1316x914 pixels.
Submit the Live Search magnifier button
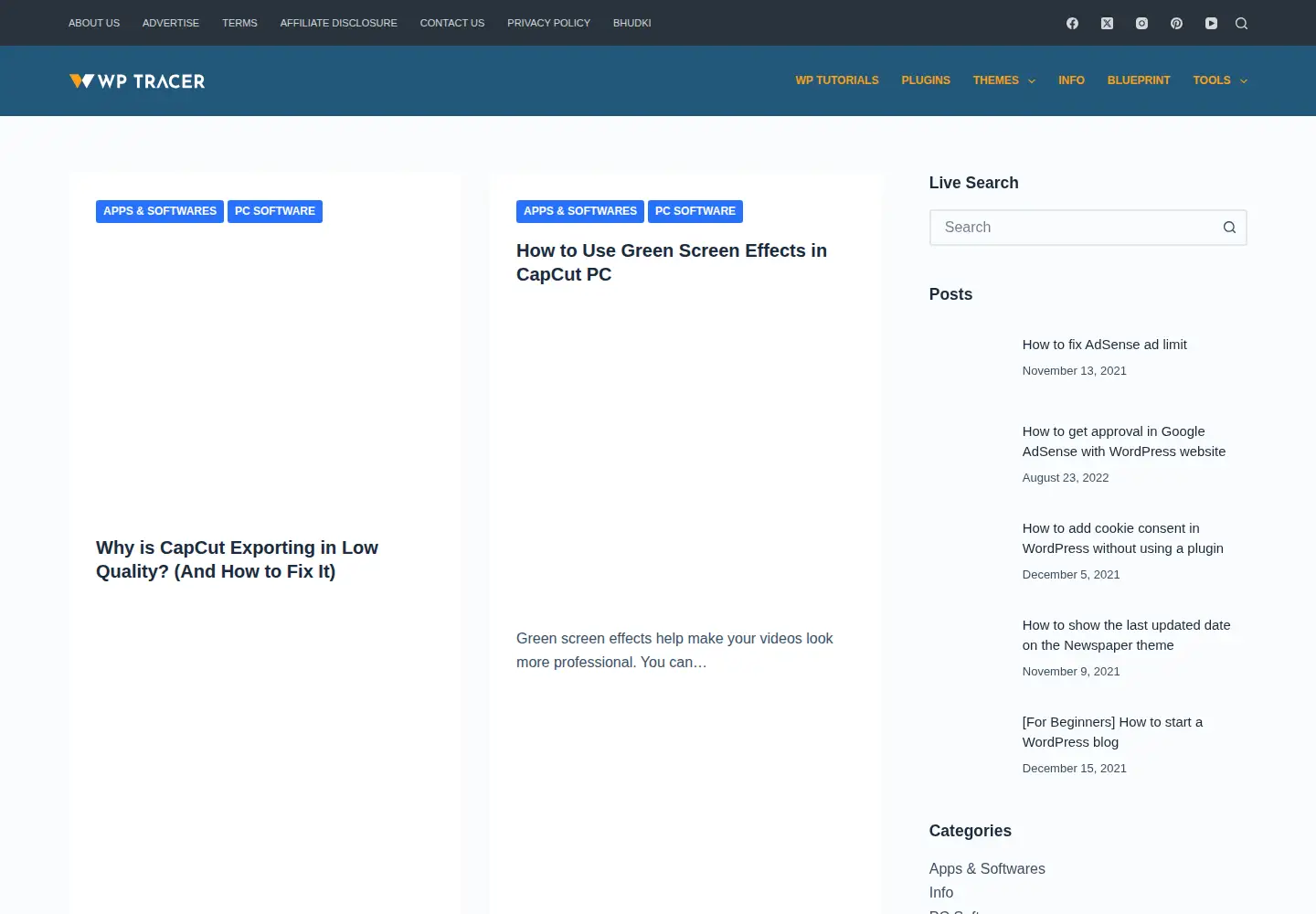pyautogui.click(x=1229, y=228)
